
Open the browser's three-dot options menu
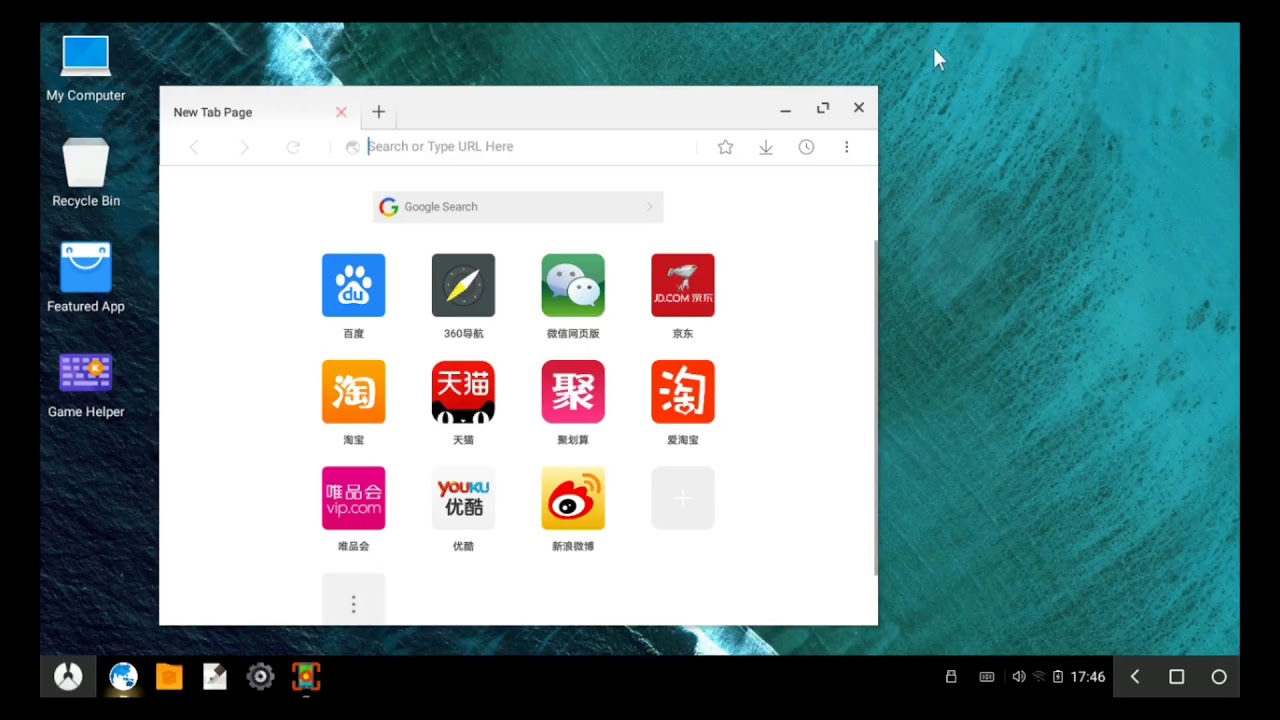[x=847, y=147]
